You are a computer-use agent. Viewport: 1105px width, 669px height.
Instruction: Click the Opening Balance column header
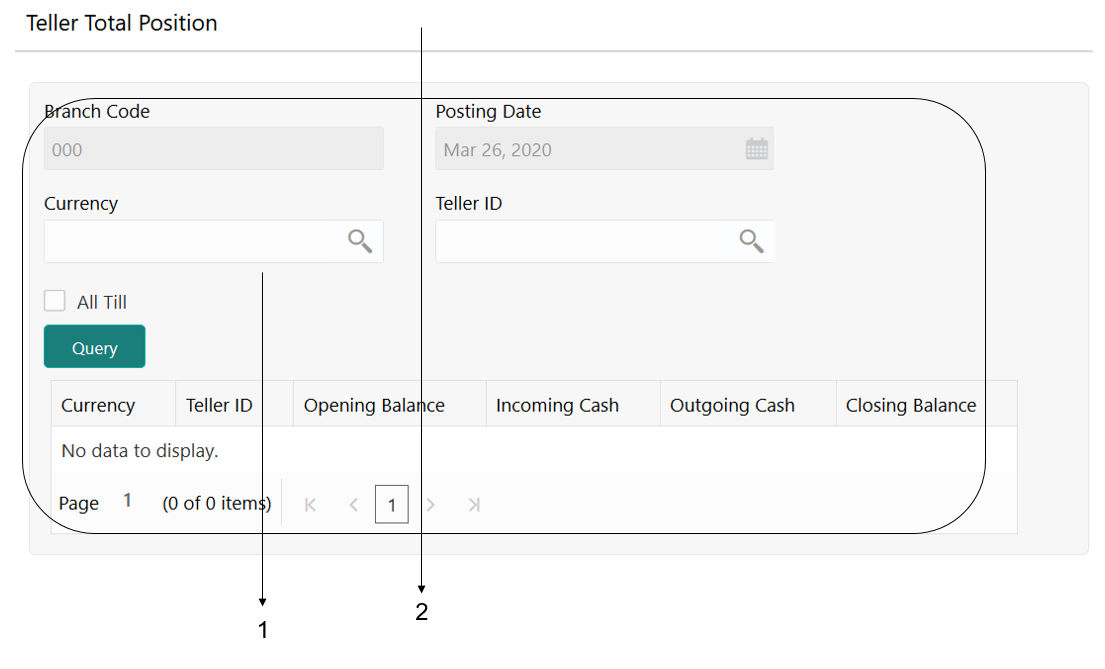click(x=374, y=405)
